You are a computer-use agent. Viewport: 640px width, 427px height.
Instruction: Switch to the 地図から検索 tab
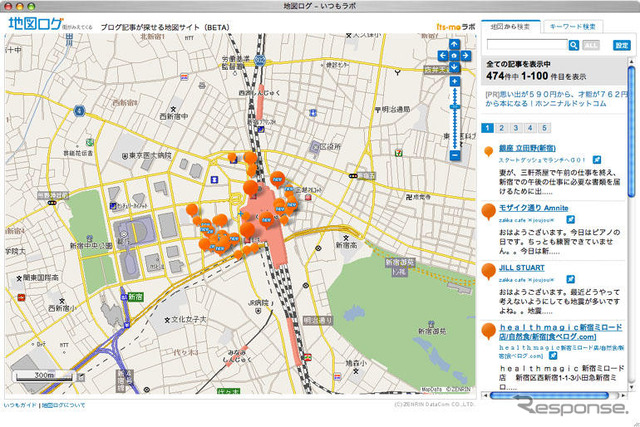coord(510,27)
